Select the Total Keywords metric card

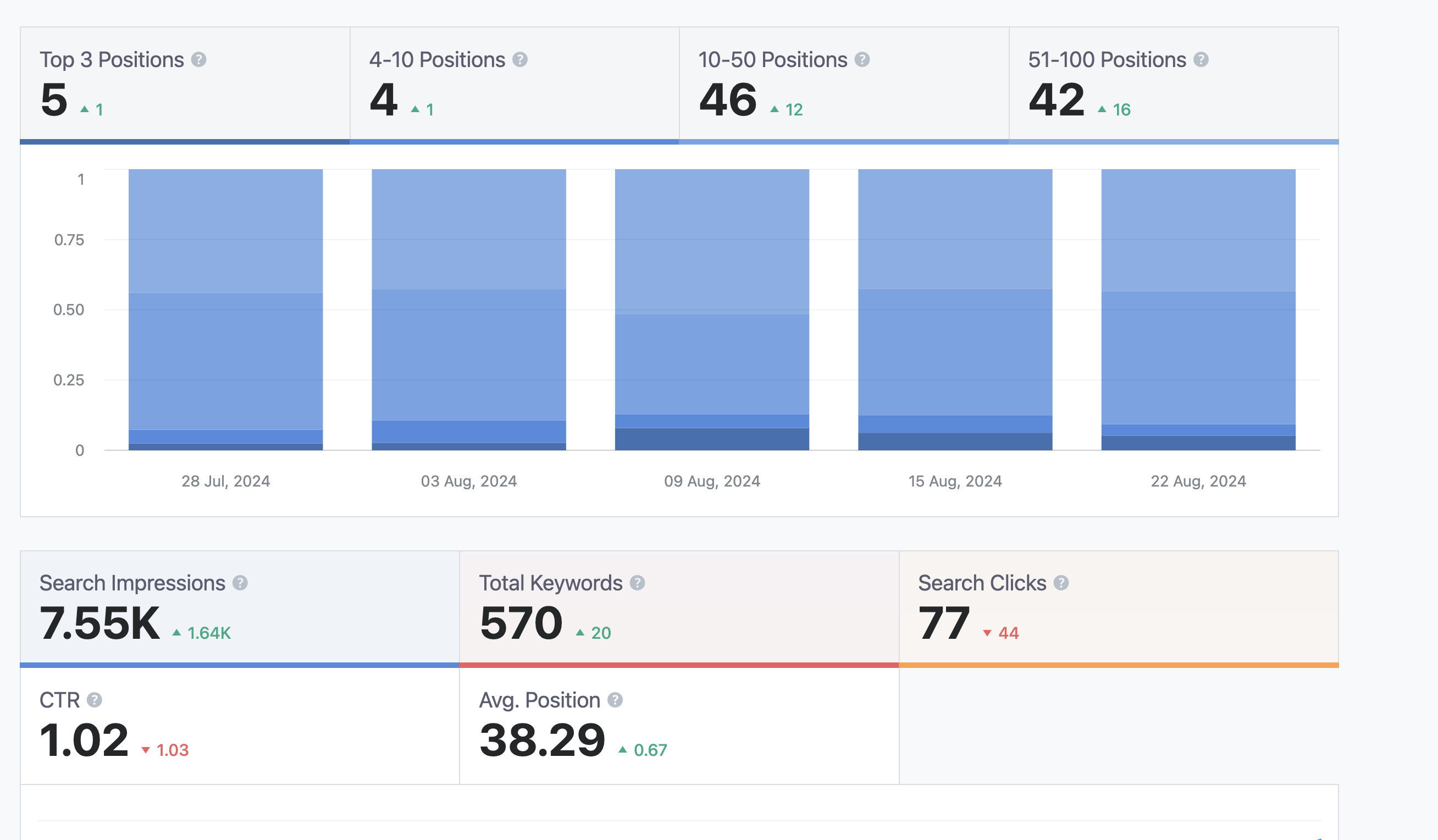click(679, 609)
